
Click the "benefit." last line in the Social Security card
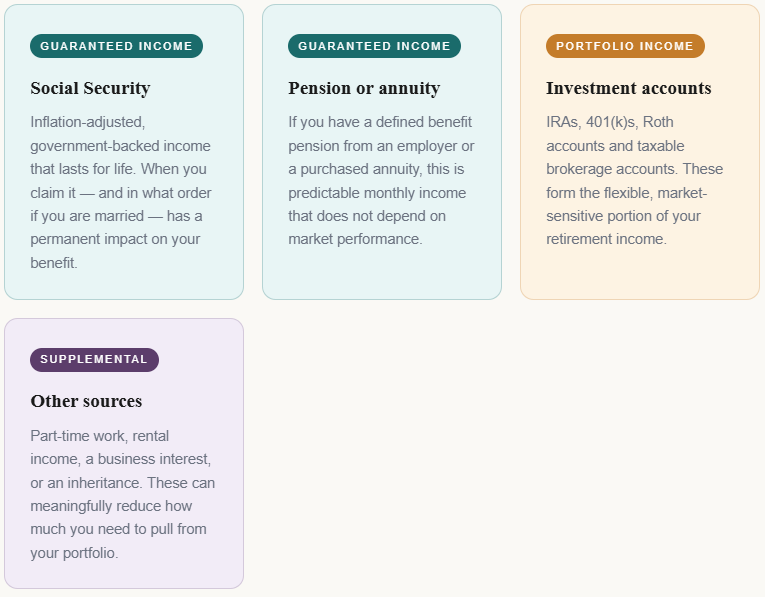(54, 263)
